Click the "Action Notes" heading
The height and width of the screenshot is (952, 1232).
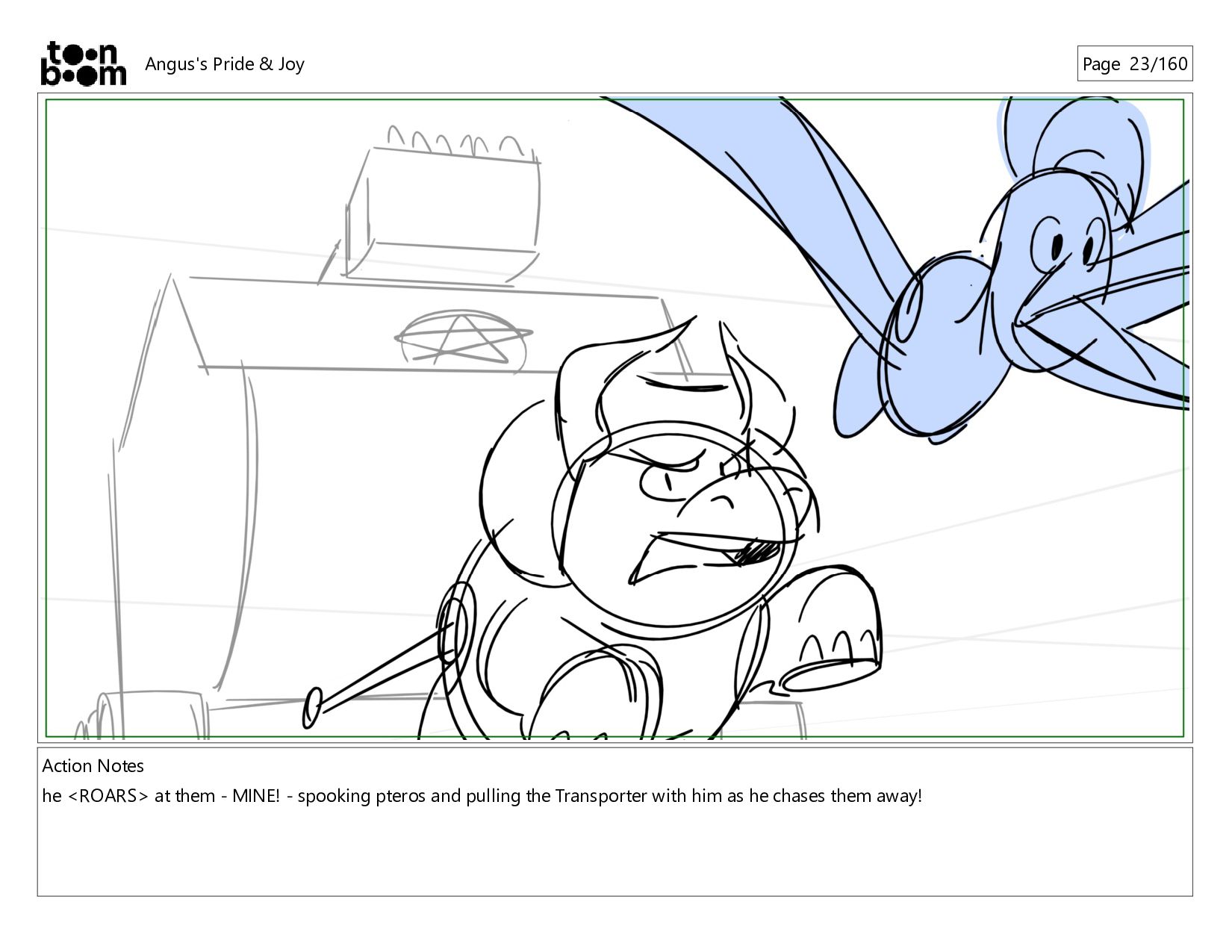click(93, 766)
